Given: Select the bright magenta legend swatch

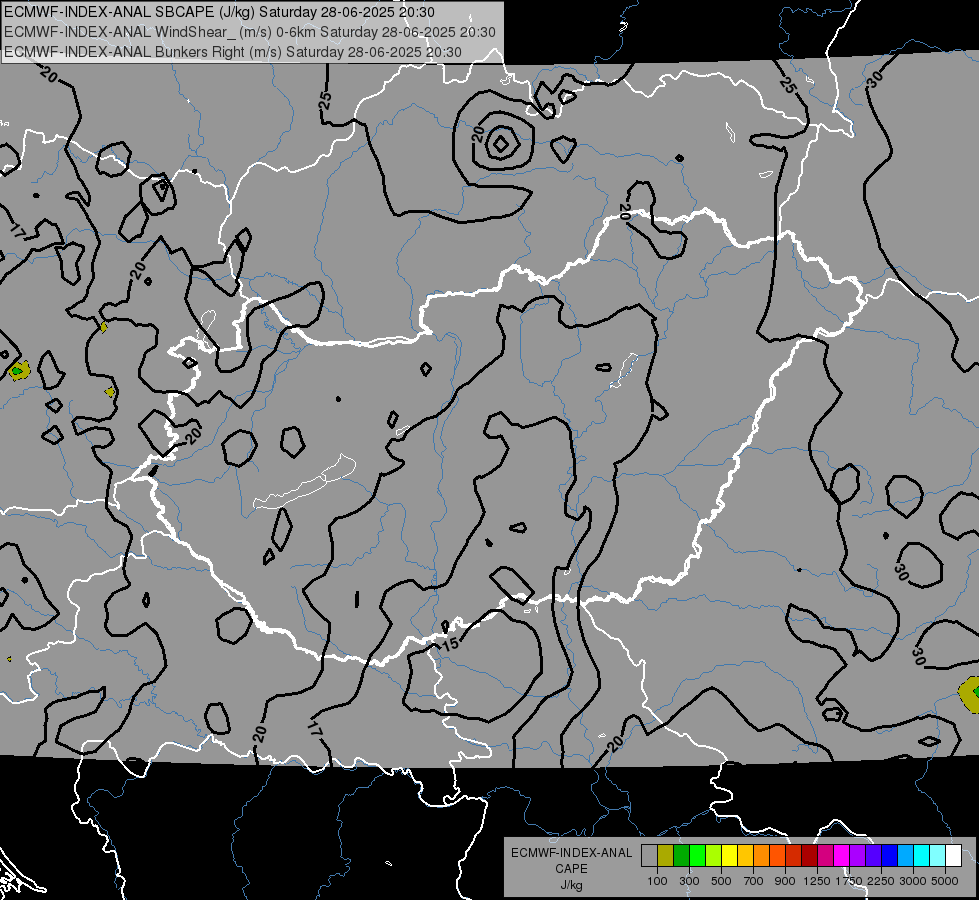Looking at the screenshot, I should (x=842, y=856).
